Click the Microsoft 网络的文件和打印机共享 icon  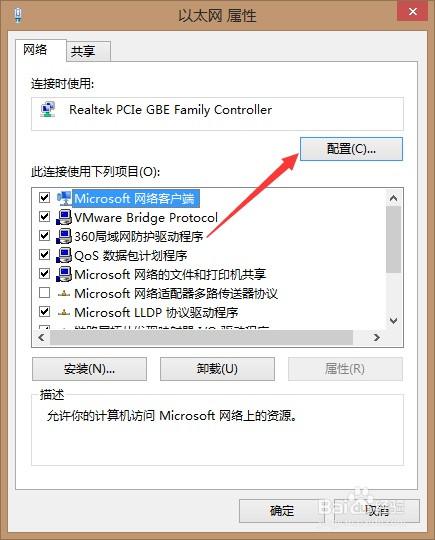point(64,274)
